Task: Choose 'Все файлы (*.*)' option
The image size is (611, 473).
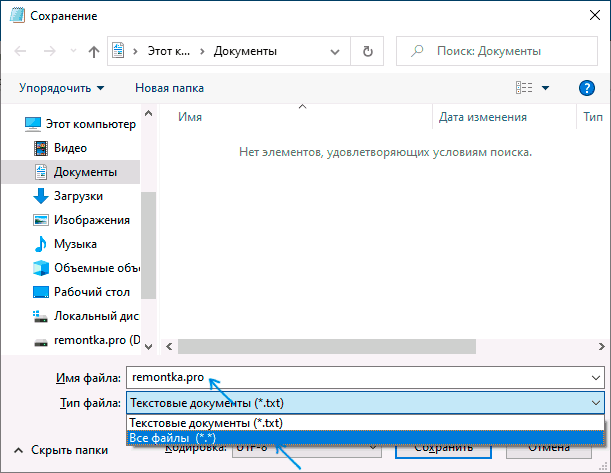Action: tap(366, 438)
